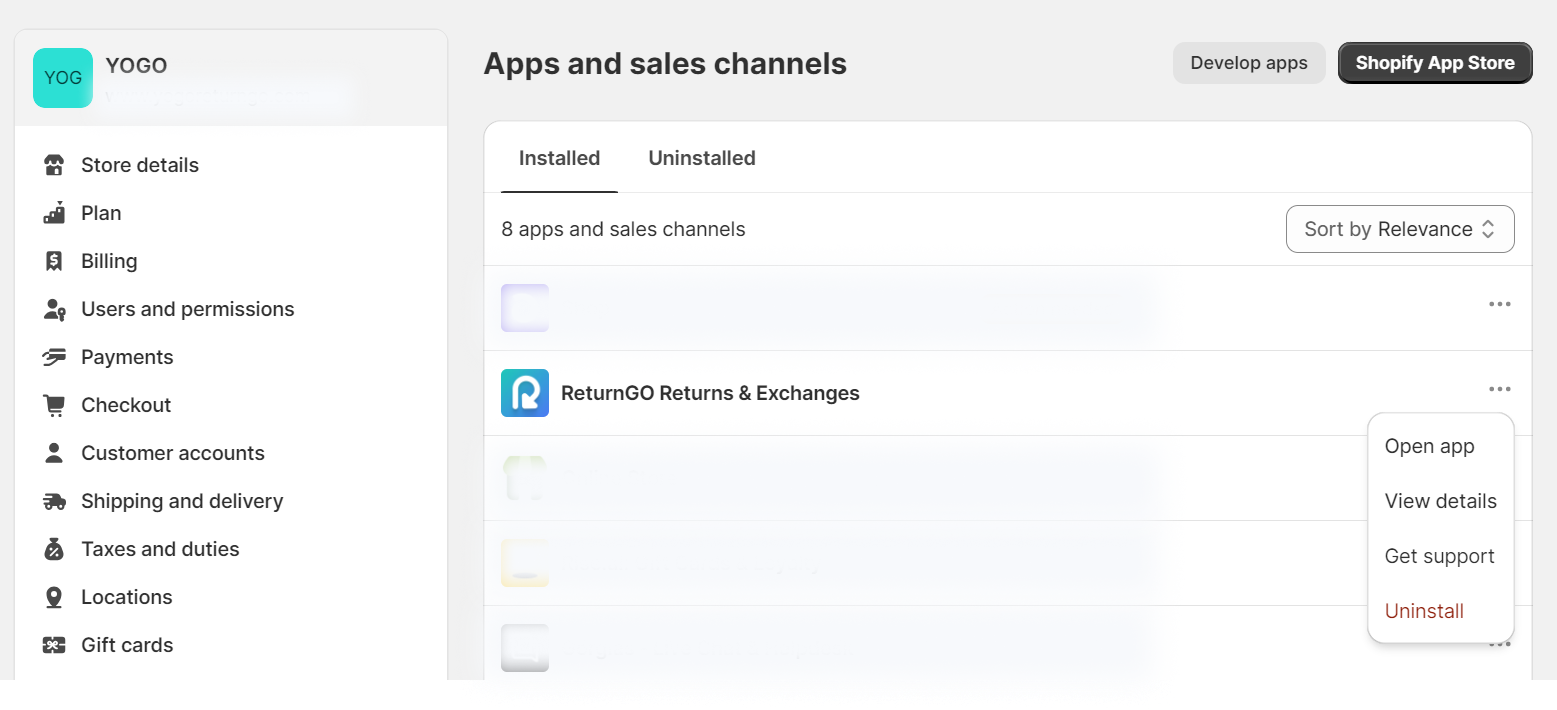This screenshot has width=1557, height=710.
Task: Click the Payments hand icon
Action: [x=54, y=357]
